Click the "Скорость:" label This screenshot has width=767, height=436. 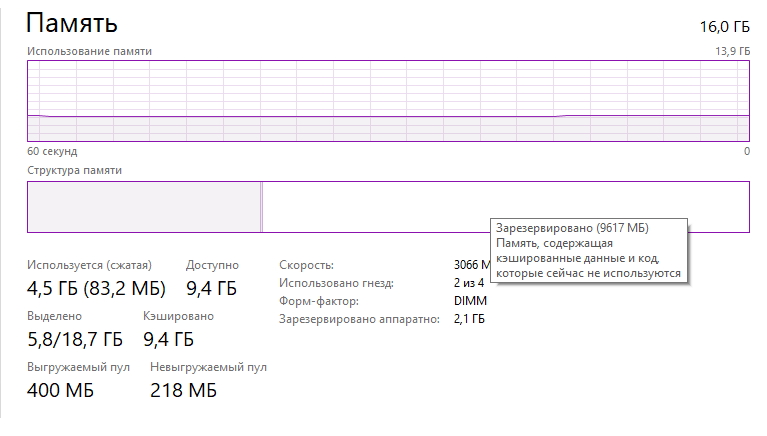pos(306,266)
